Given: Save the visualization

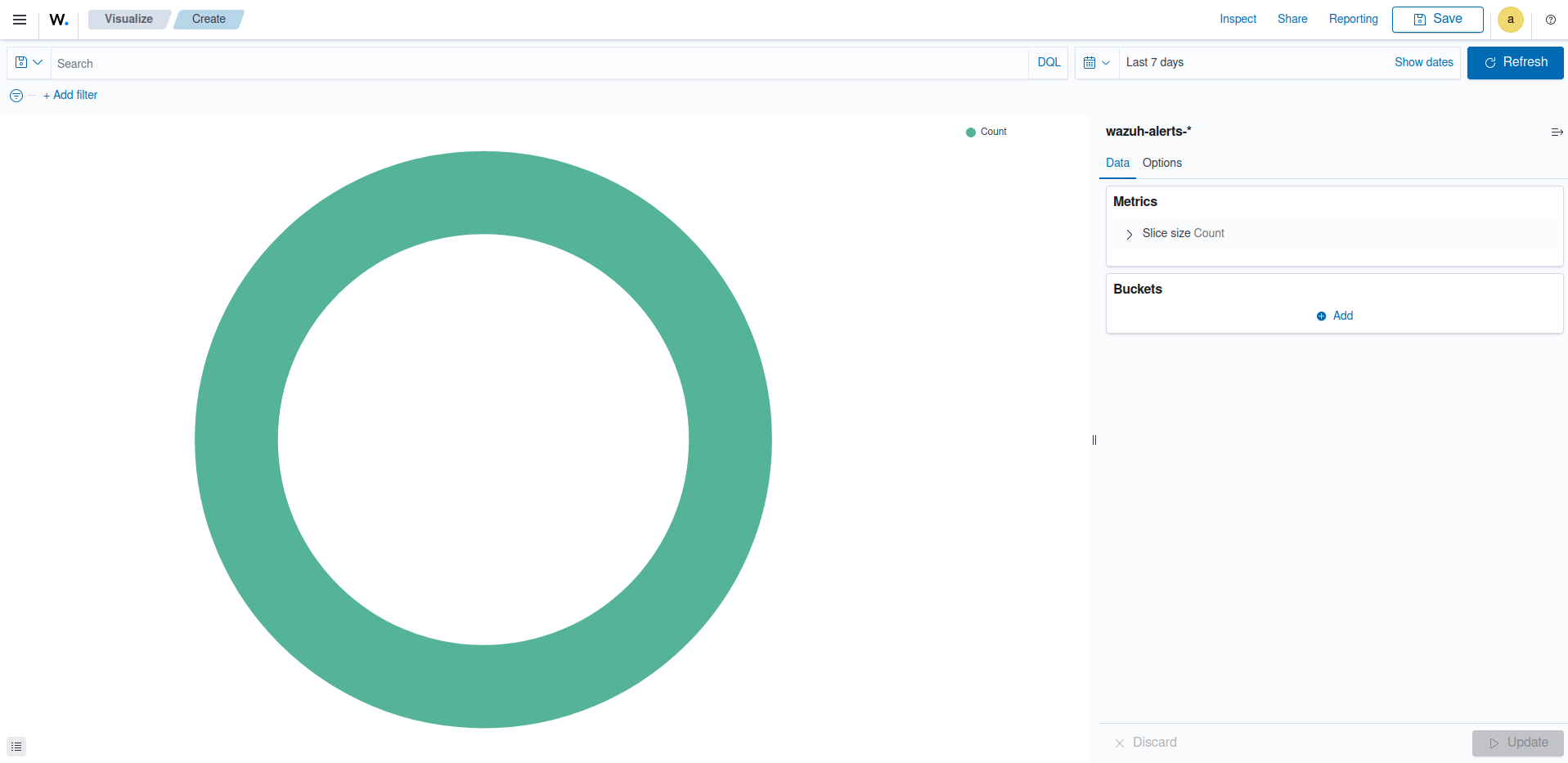Looking at the screenshot, I should pos(1438,20).
